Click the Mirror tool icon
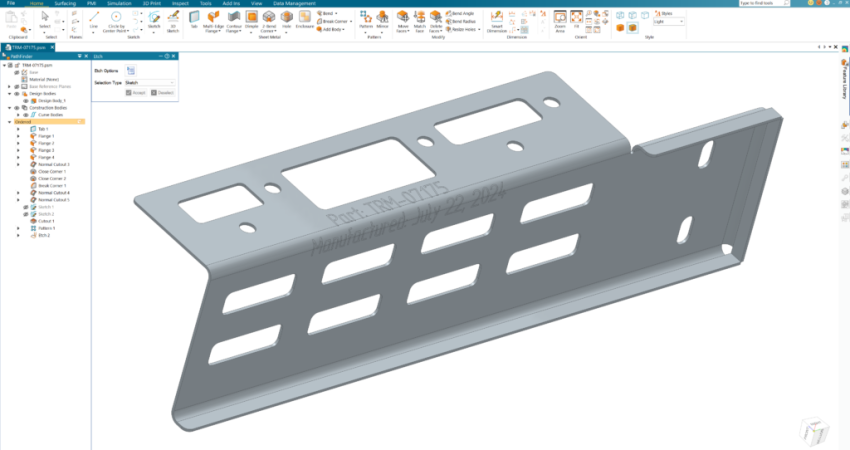 (381, 19)
